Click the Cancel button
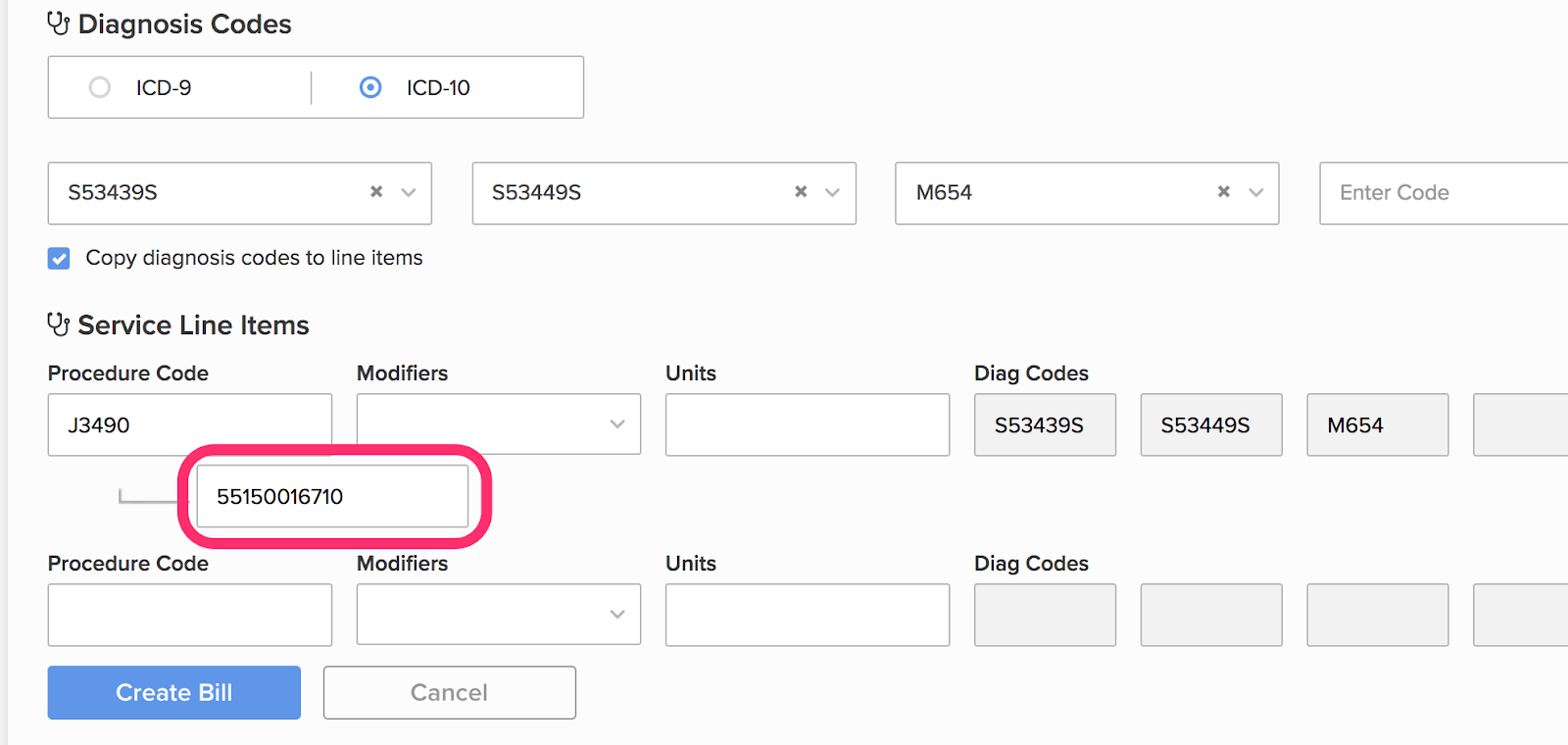 click(449, 692)
